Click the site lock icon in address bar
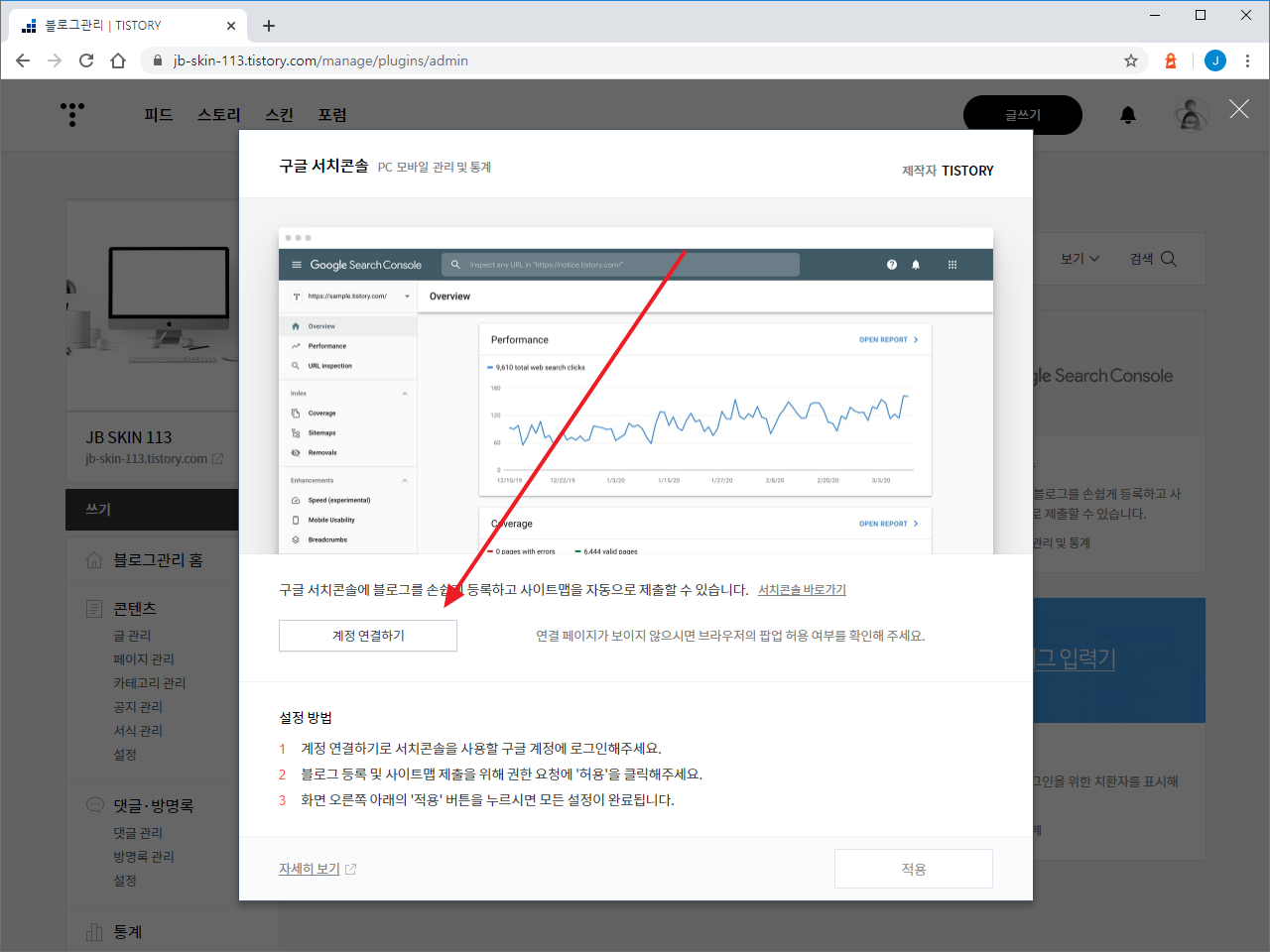 tap(157, 60)
